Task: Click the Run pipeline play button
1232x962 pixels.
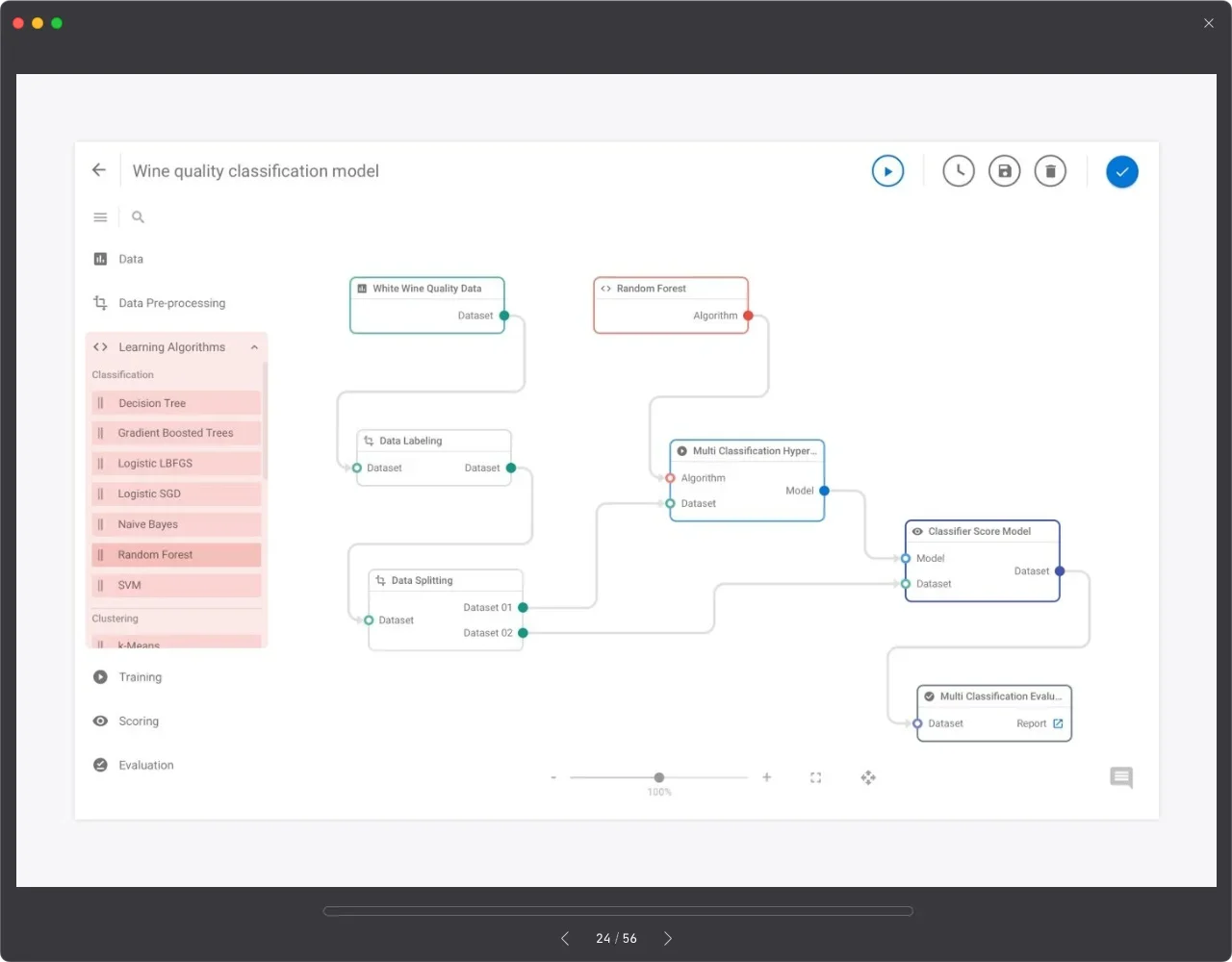Action: click(887, 171)
